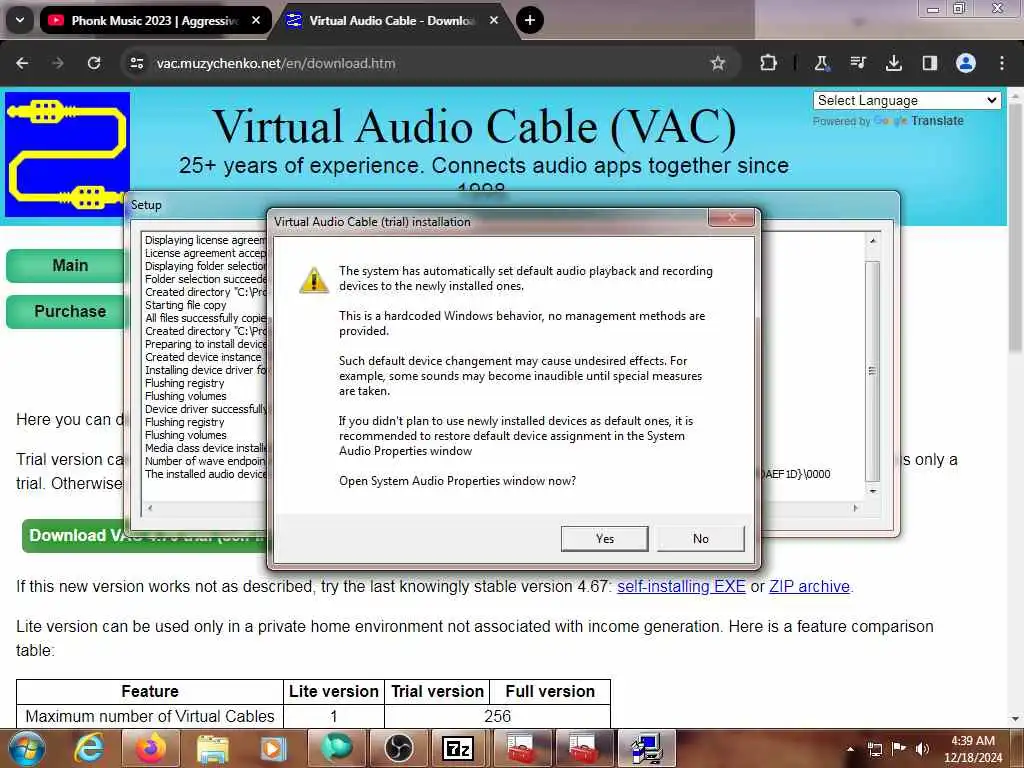Open Windows Explorer folder from taskbar
The height and width of the screenshot is (768, 1024).
(212, 748)
